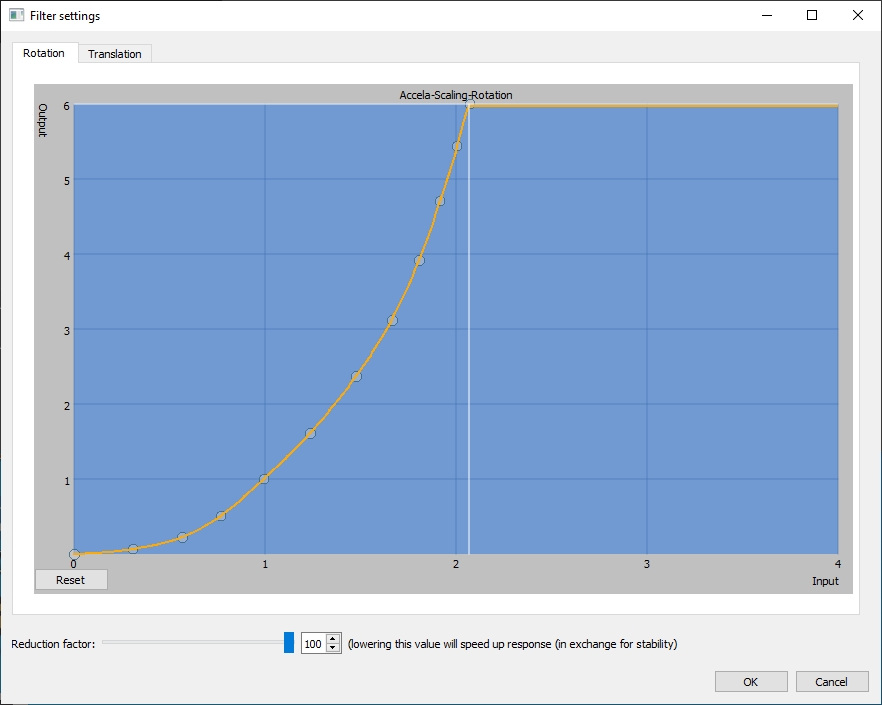Click the Reduction factor slider handle

tap(289, 643)
